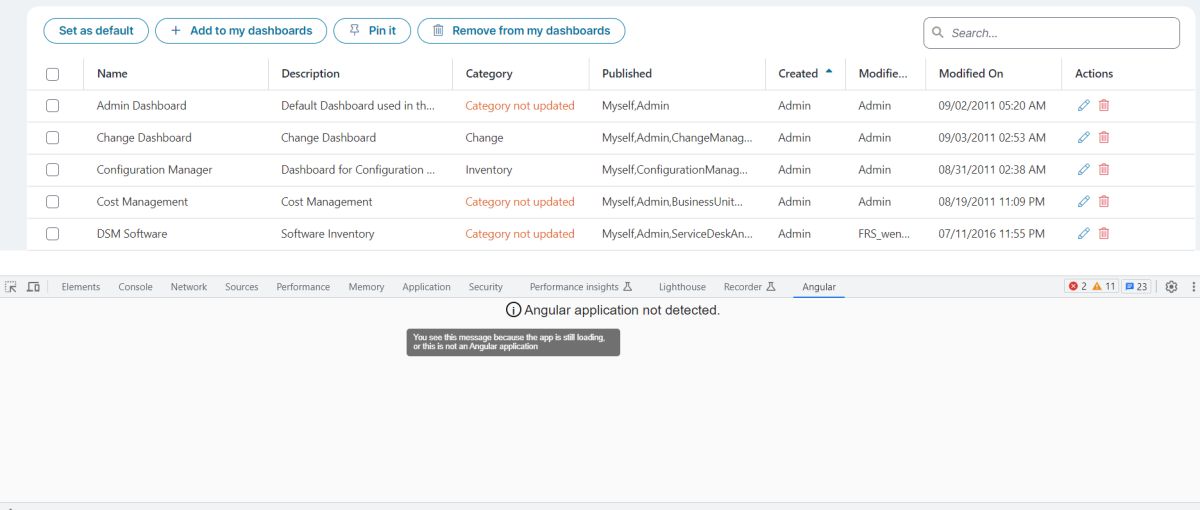Screen dimensions: 1200x510
Task: Delete DSM Software via trash icon
Action: [1104, 233]
